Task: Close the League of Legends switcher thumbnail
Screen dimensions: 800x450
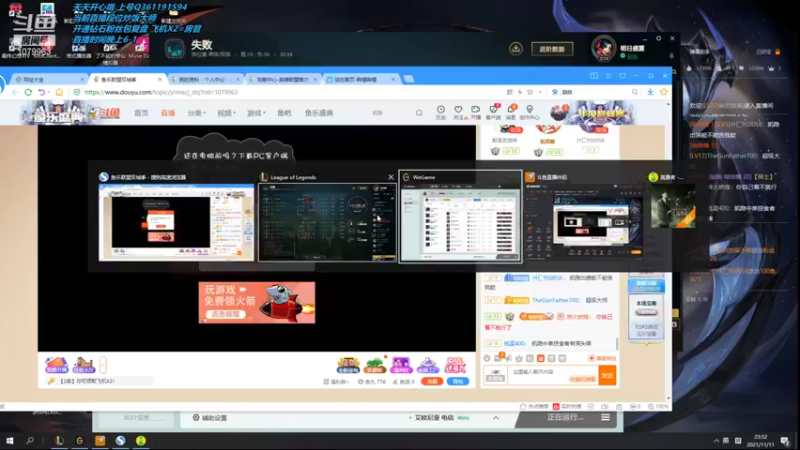Action: (391, 177)
